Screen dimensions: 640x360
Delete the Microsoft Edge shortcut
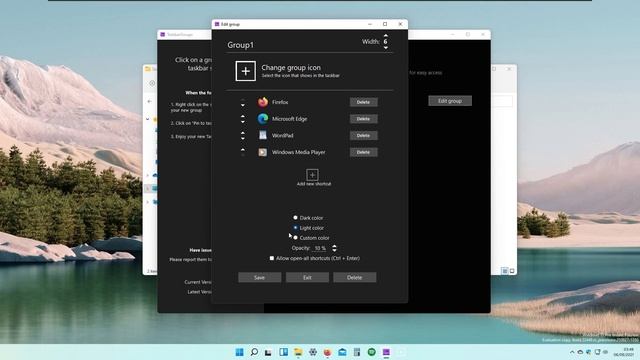363,119
